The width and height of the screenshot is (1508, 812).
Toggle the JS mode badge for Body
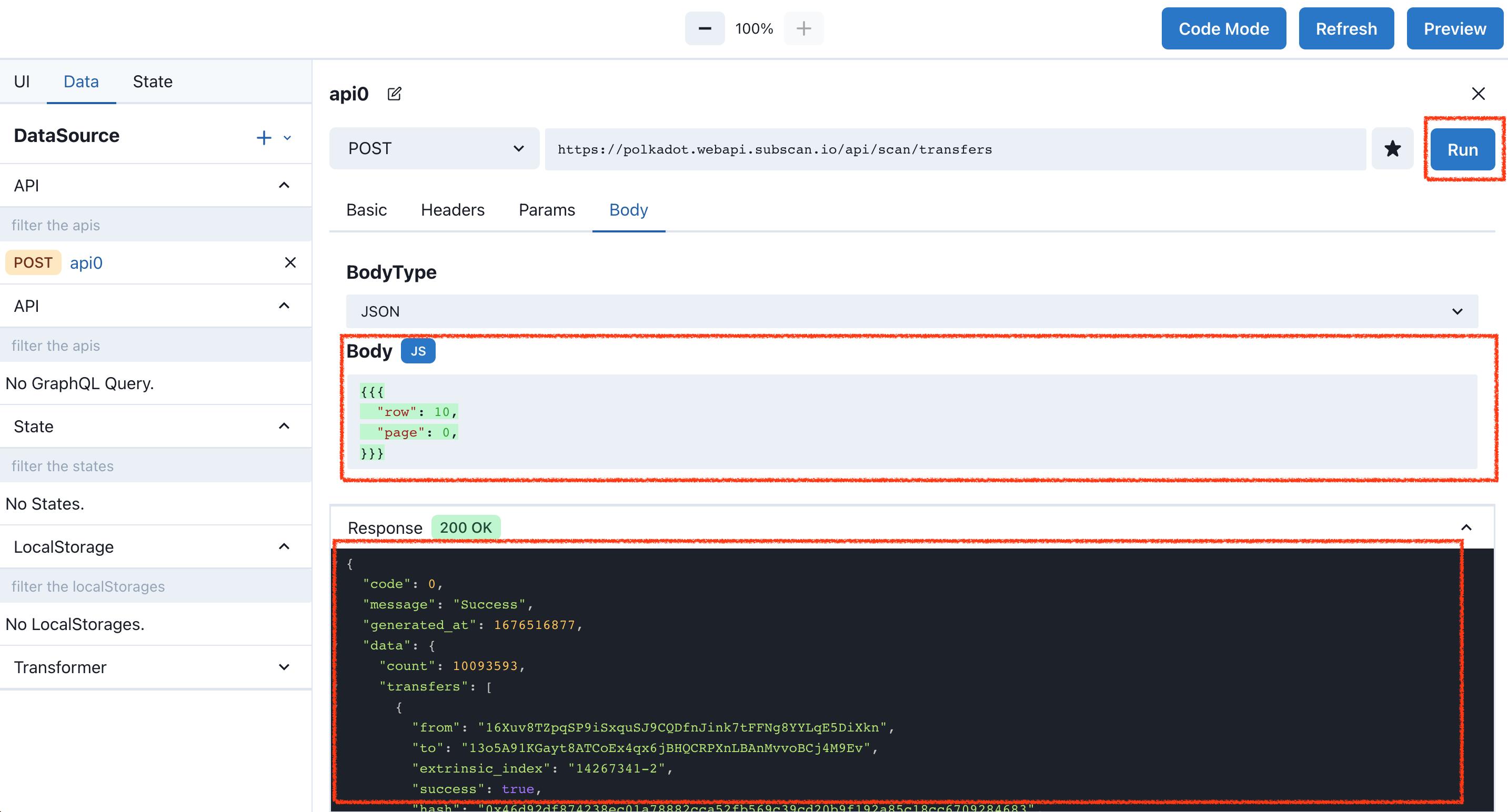point(418,351)
